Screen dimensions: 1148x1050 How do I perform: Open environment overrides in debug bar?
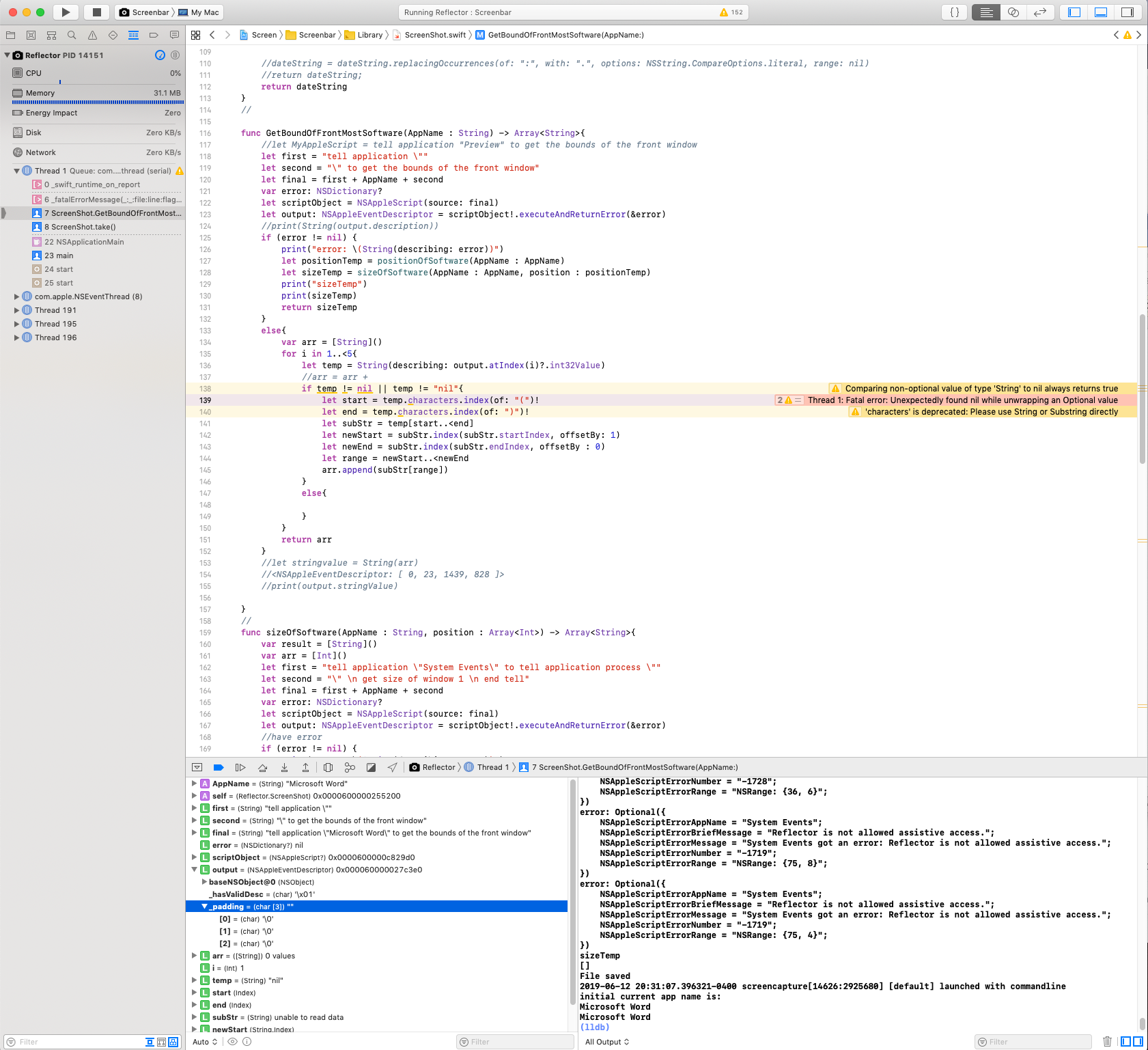pos(371,767)
